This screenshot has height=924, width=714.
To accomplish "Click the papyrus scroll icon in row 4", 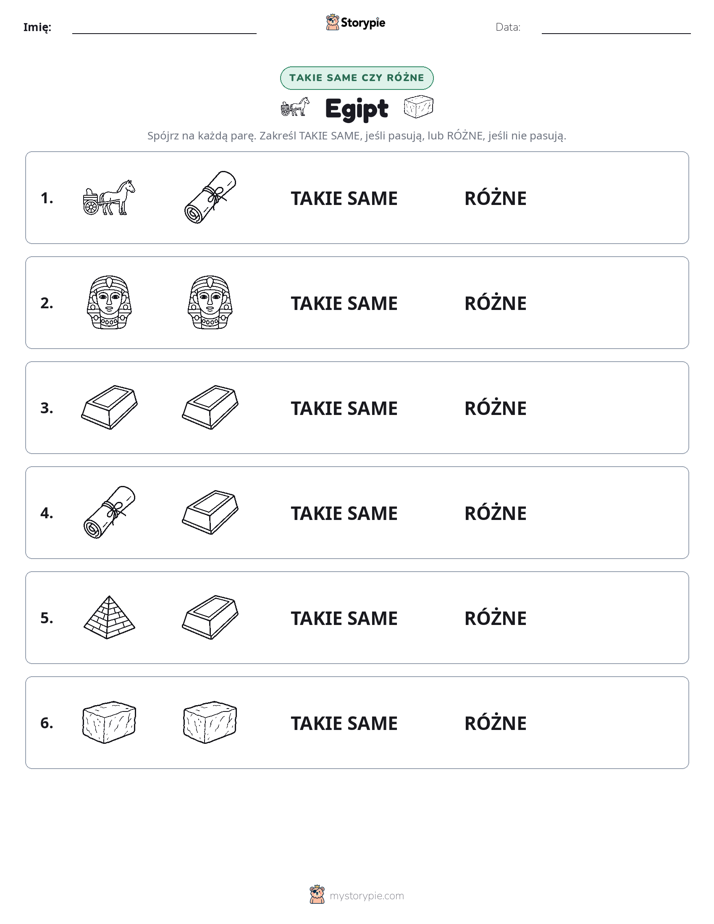I will [109, 512].
